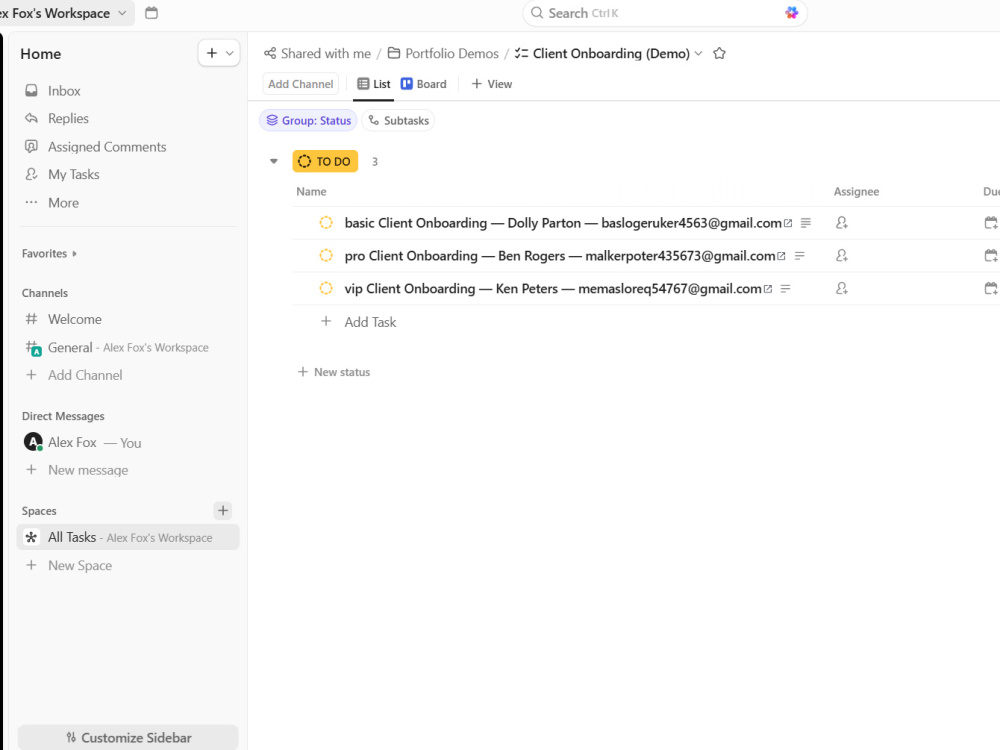Click the Channels section header
The width and height of the screenshot is (1000, 750).
(45, 293)
